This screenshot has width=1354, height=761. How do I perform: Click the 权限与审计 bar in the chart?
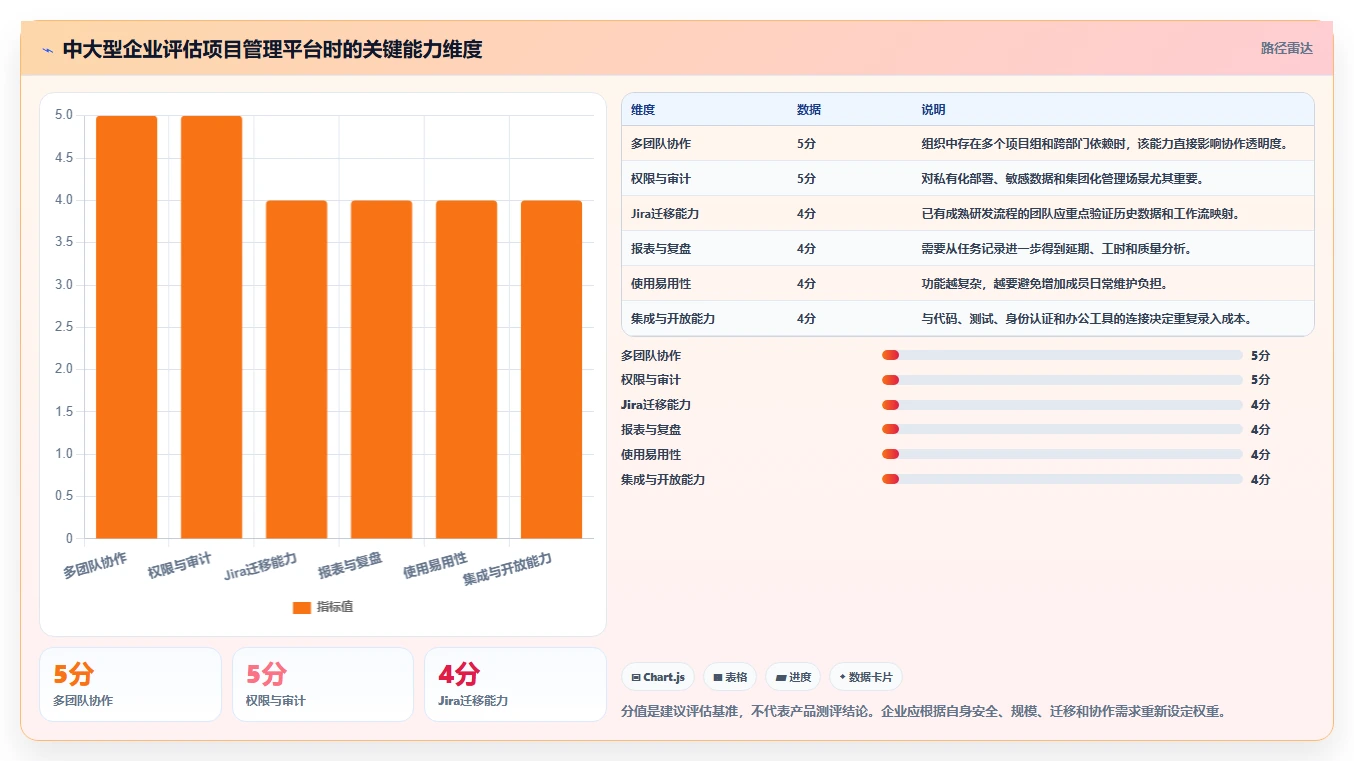211,327
